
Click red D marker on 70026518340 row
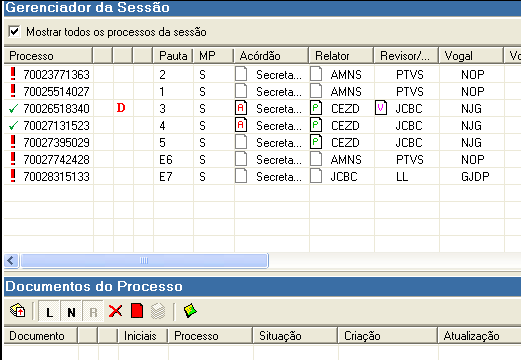[121, 108]
